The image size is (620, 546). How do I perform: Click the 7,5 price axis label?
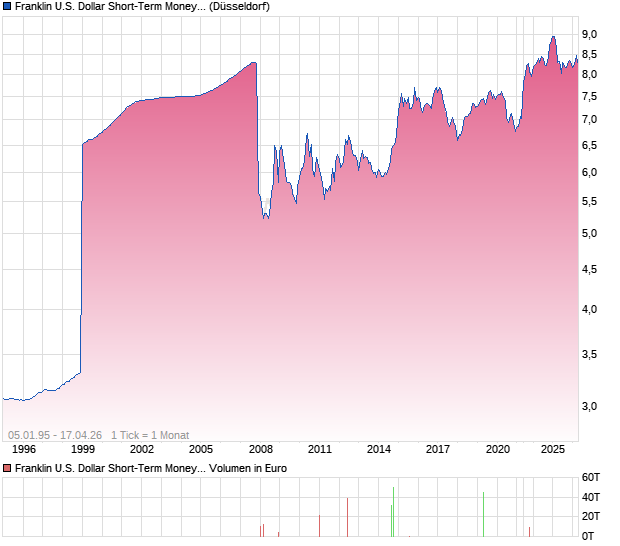point(589,96)
